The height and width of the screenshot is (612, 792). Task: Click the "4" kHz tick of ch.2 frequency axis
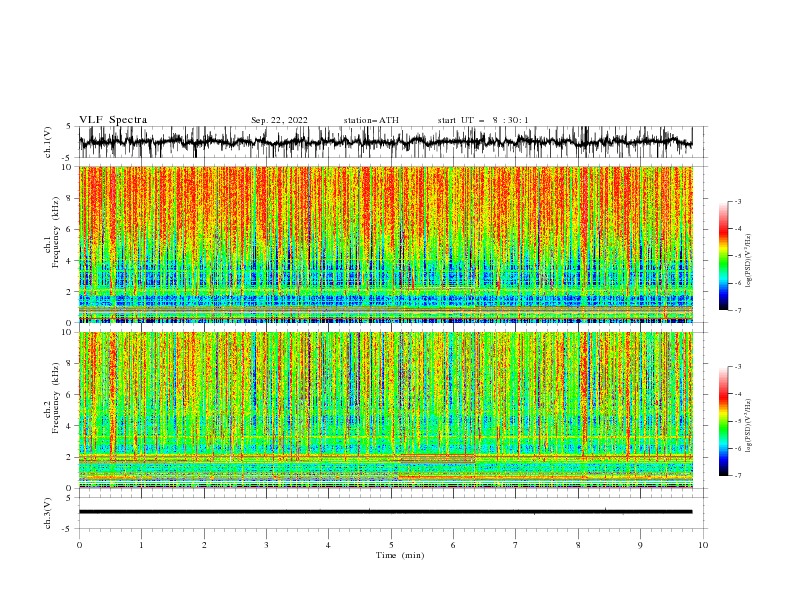(70, 426)
